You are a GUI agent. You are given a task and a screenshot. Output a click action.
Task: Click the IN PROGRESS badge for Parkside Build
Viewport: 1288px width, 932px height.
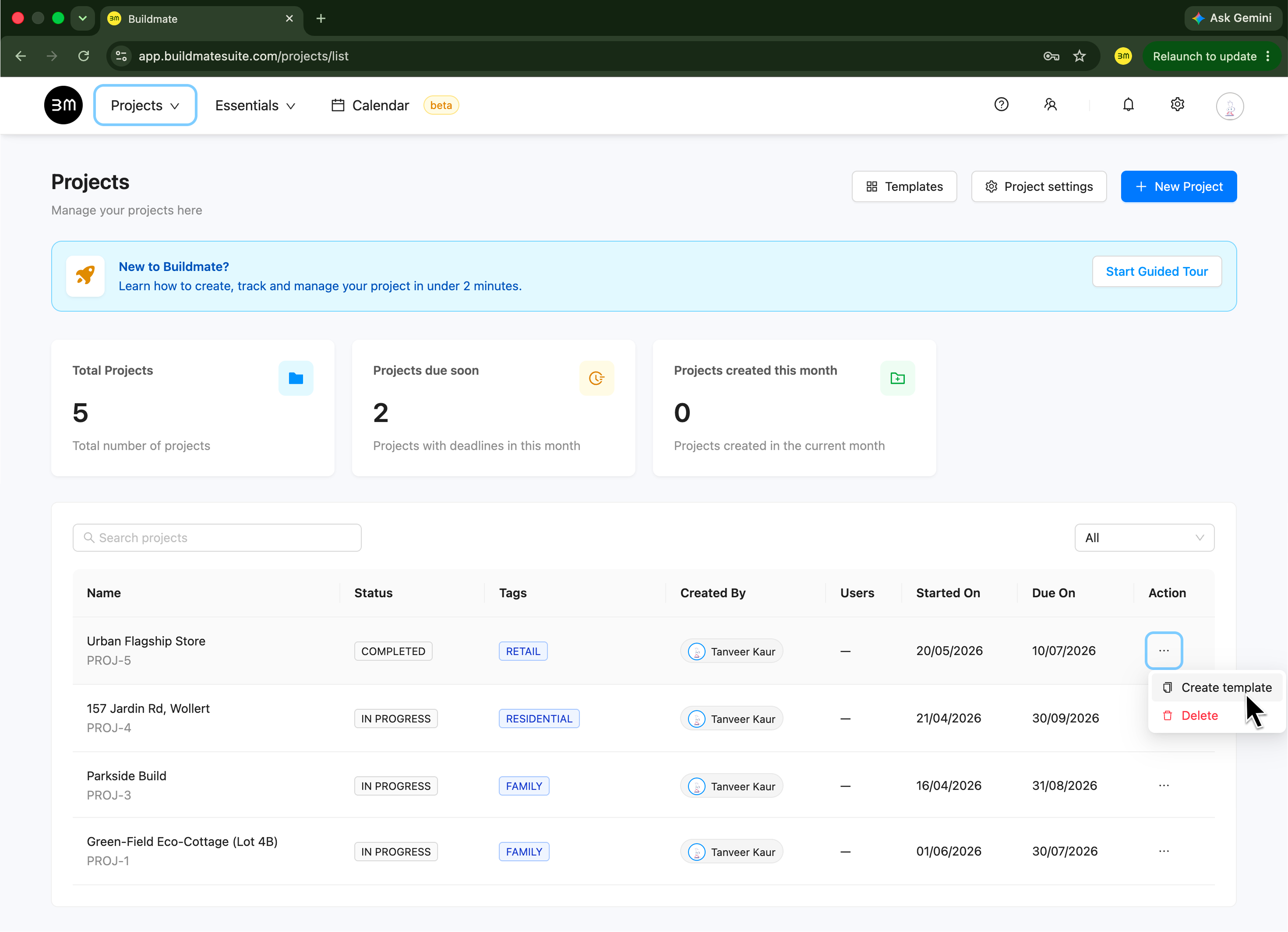[396, 786]
